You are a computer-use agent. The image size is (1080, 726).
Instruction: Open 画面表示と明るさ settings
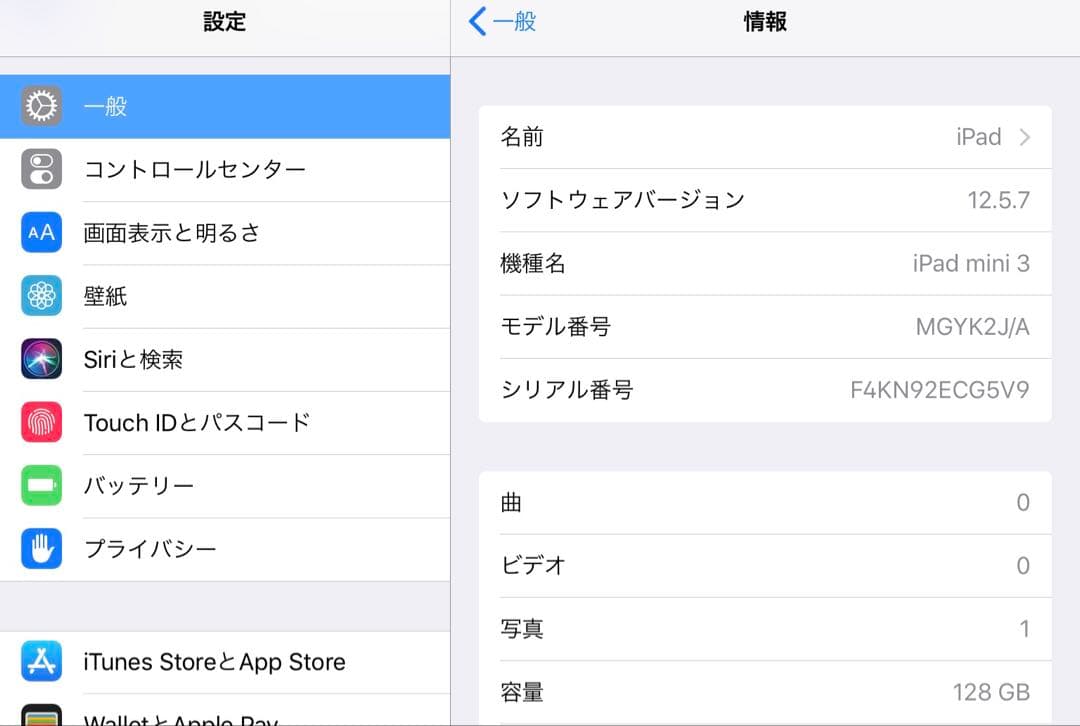coord(225,233)
